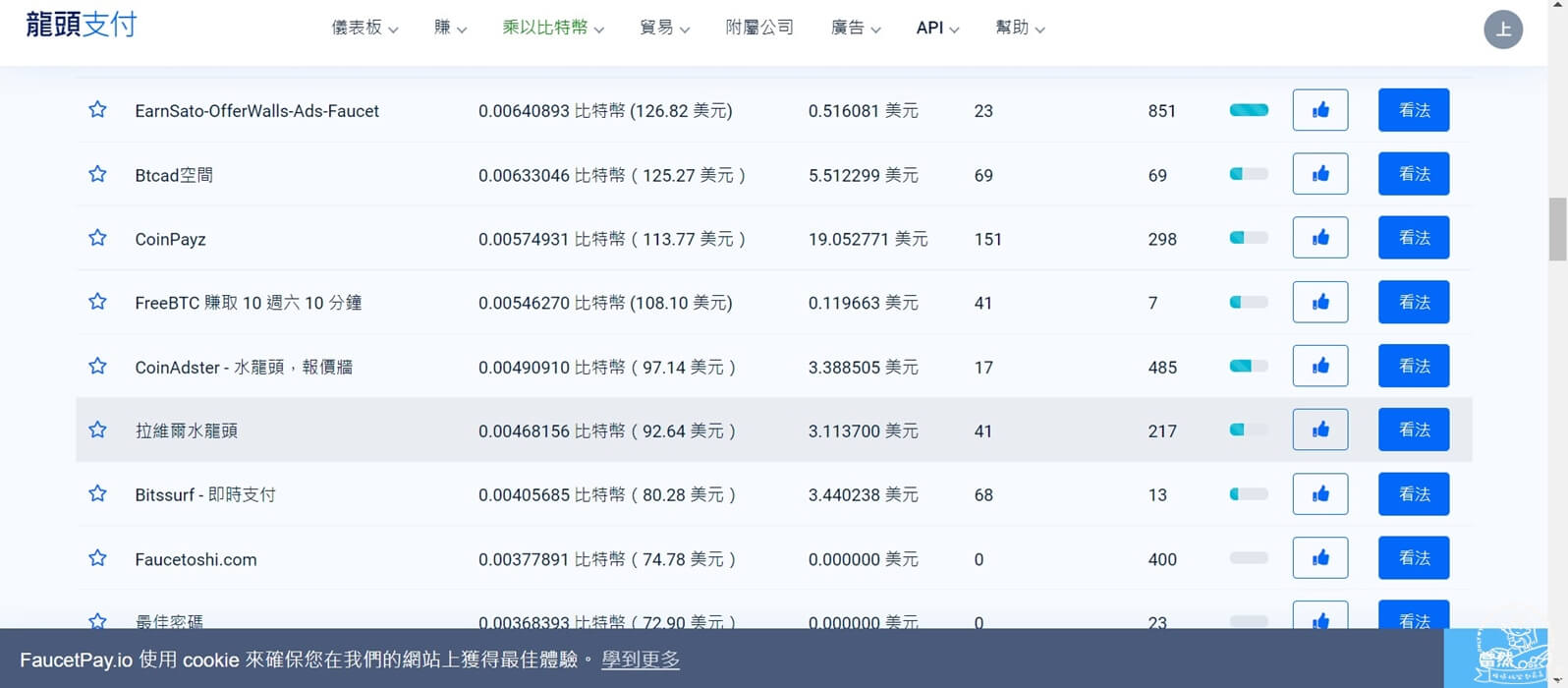Click the number 851 in EarnSato row
Screen dimensions: 1568x688
[x=1161, y=111]
